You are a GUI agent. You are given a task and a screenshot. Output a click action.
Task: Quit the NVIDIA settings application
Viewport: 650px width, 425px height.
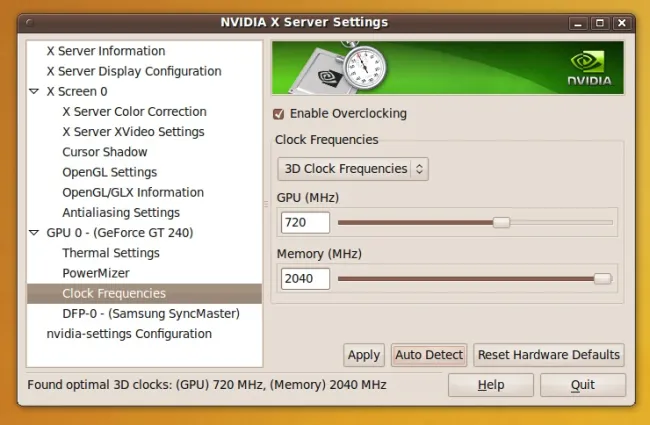583,385
